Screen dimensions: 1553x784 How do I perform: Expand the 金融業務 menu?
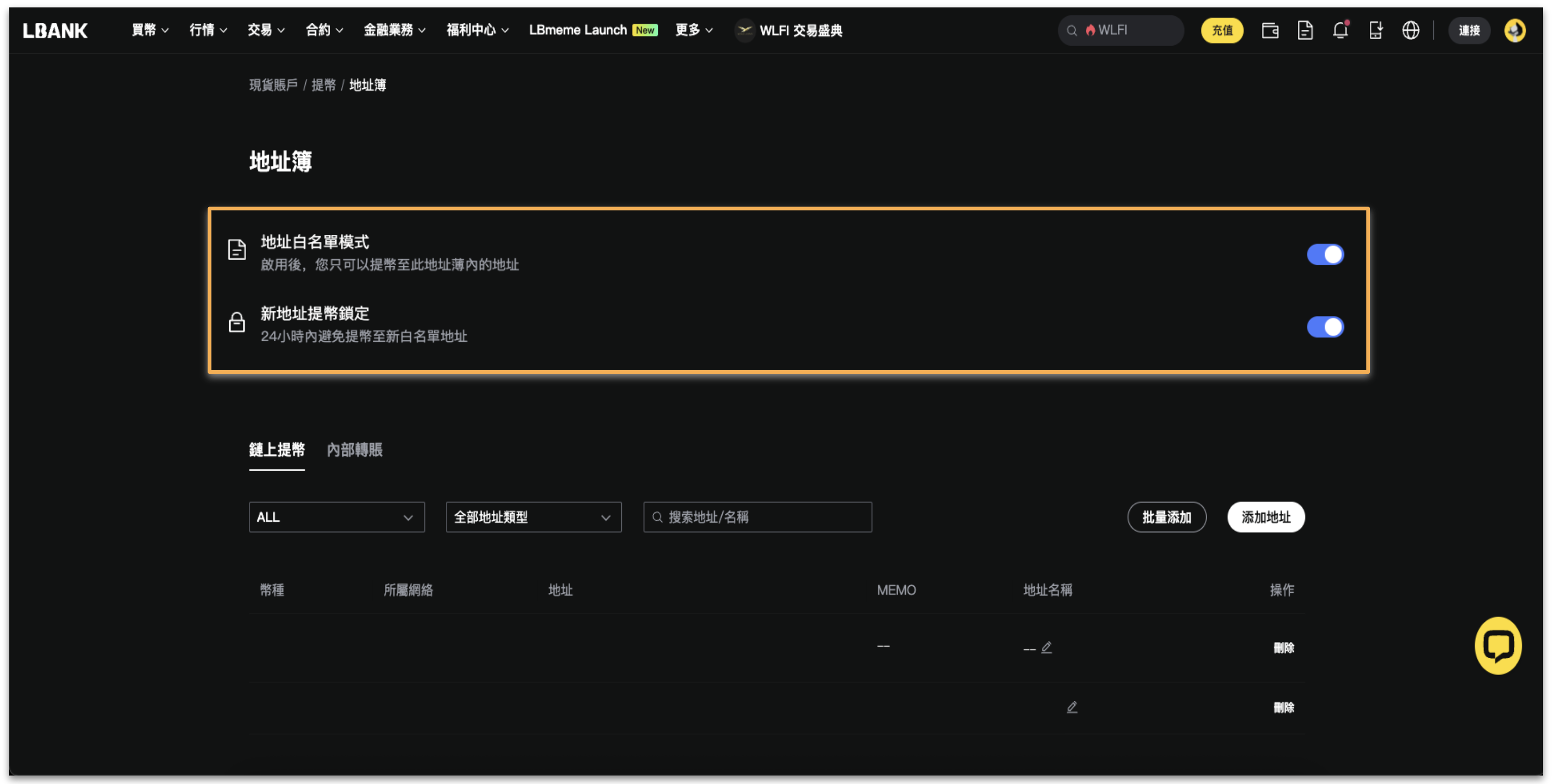(x=394, y=30)
